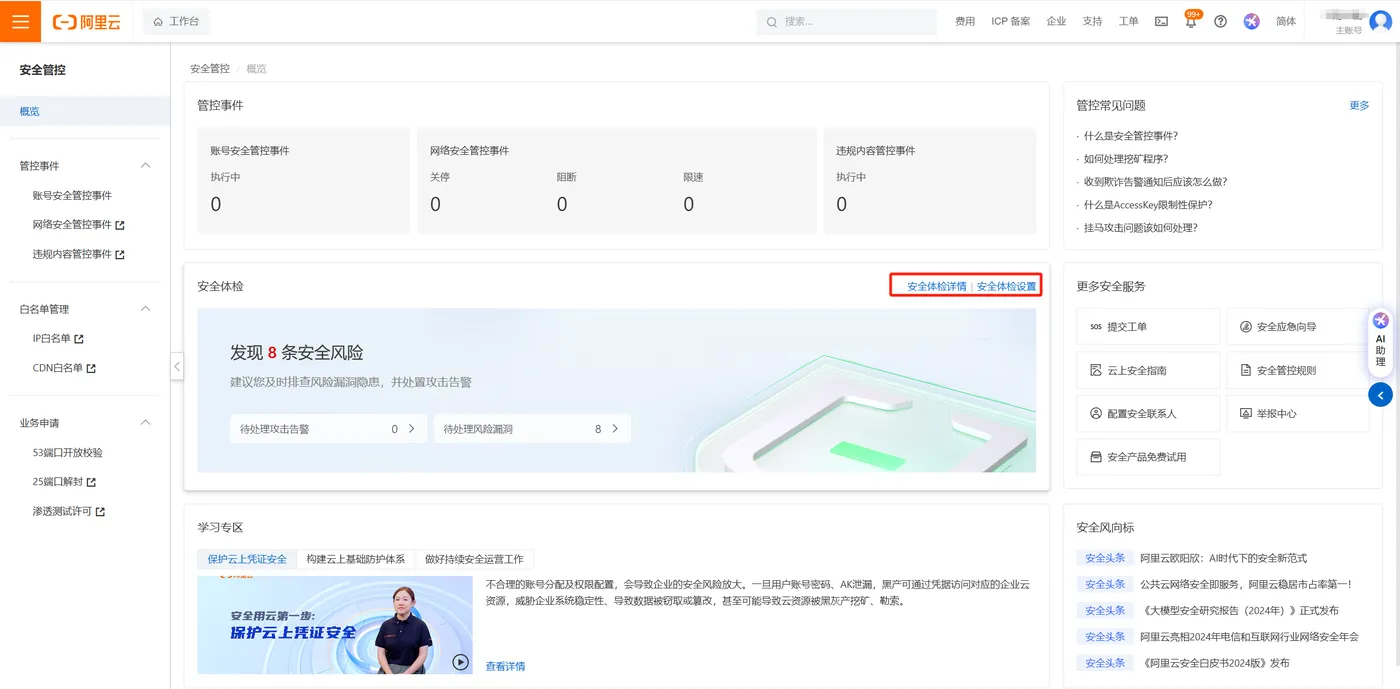The image size is (1400, 689).
Task: Open 安全体检设置 link
Action: tap(1007, 286)
